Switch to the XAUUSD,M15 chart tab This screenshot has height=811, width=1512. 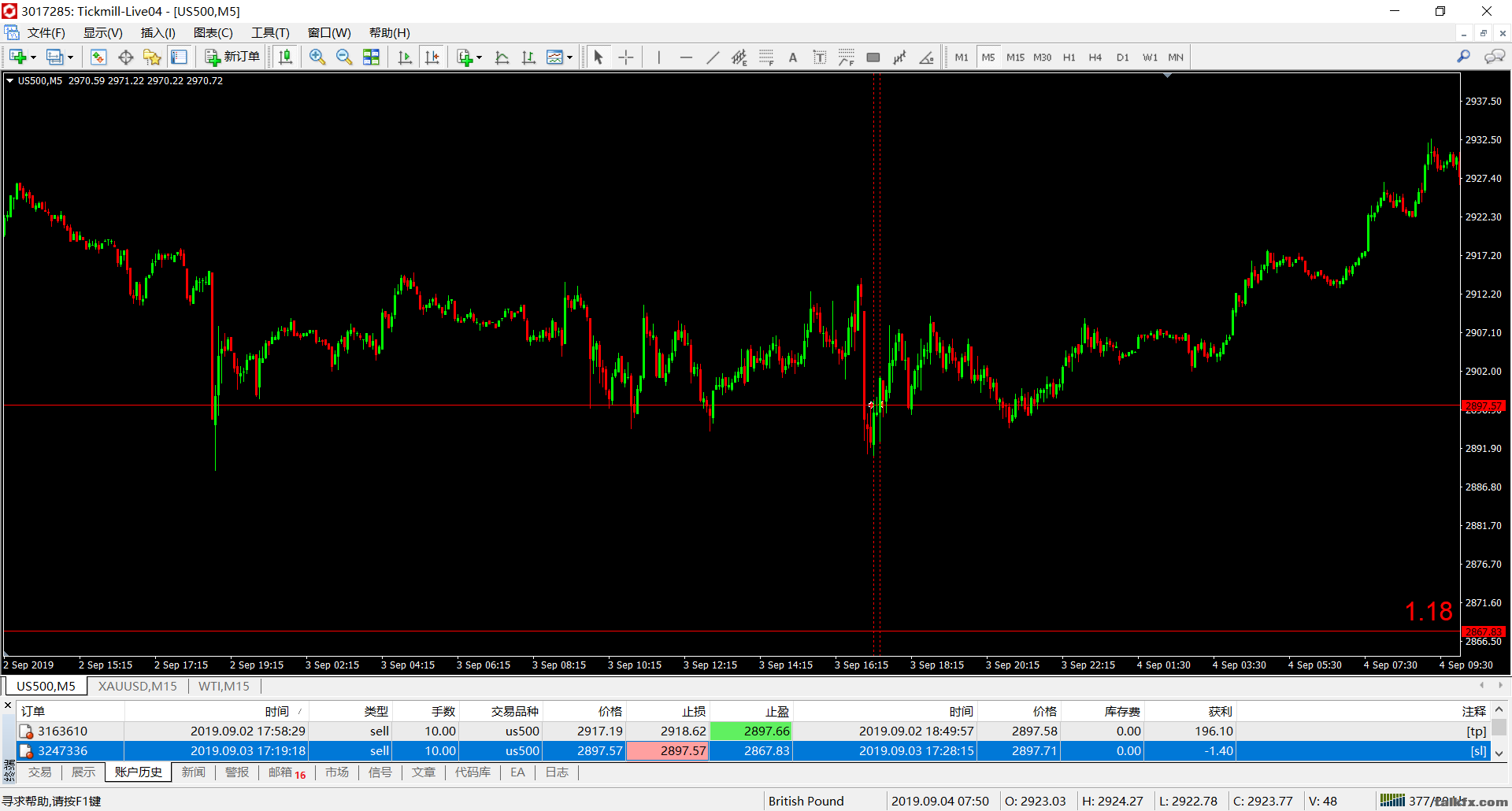[x=138, y=686]
